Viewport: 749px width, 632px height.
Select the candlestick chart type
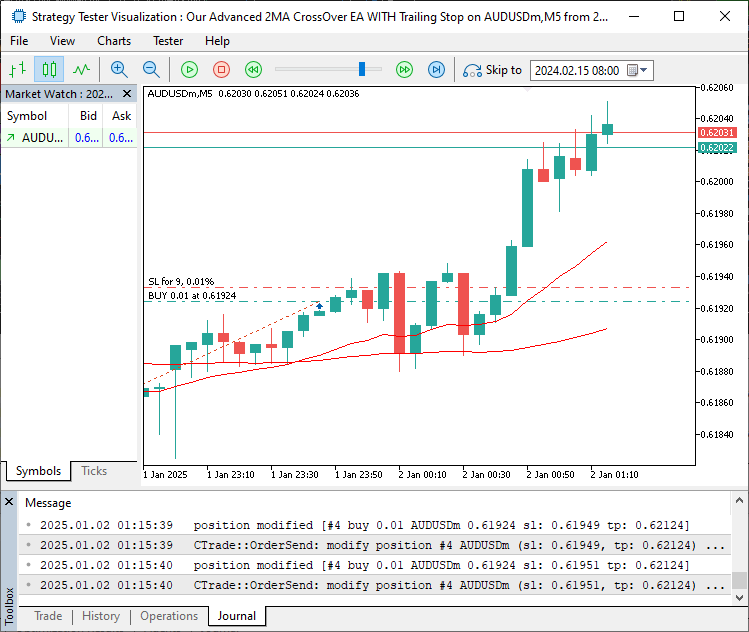coord(49,70)
